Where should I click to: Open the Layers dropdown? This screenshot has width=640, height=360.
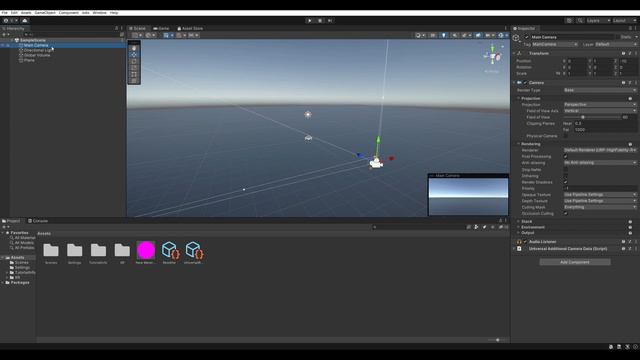[598, 20]
